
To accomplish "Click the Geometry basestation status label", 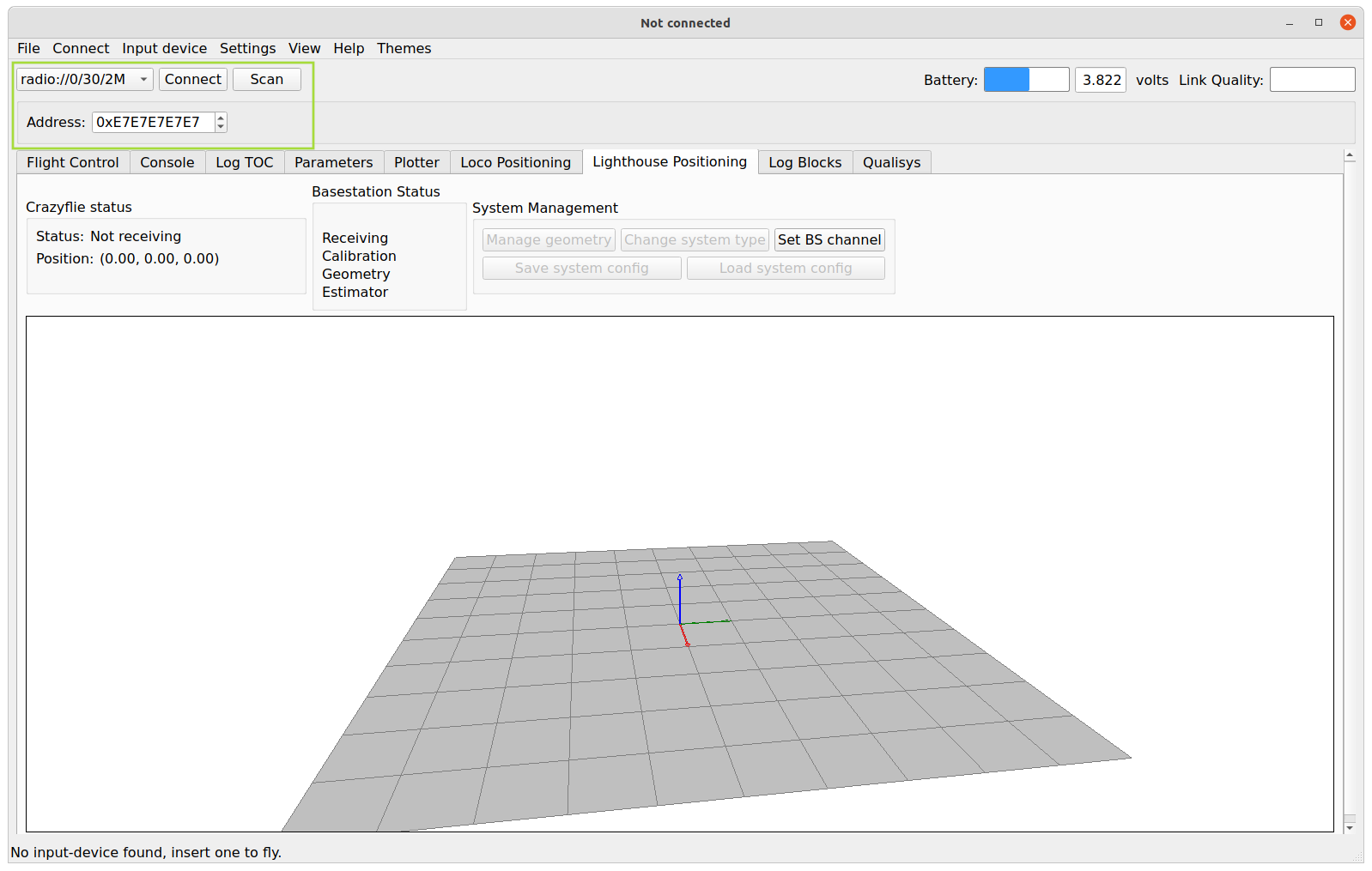I will (355, 274).
